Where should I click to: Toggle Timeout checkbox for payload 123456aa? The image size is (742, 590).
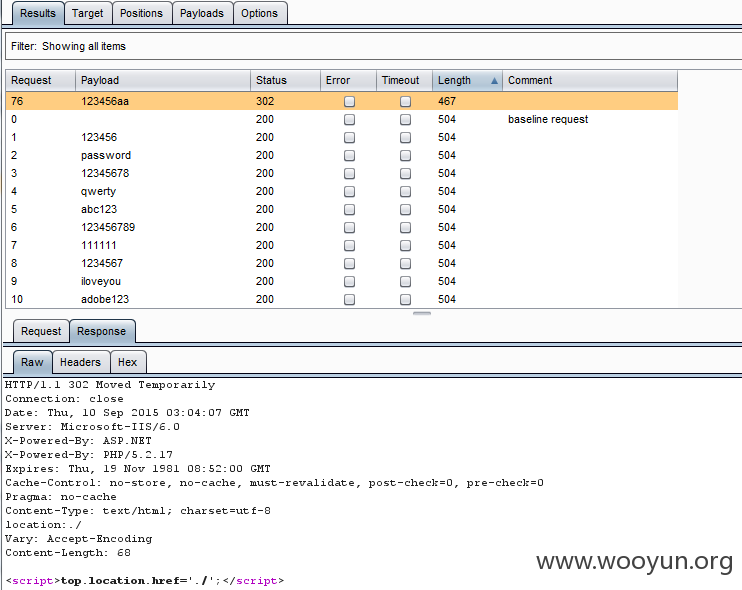[x=405, y=101]
